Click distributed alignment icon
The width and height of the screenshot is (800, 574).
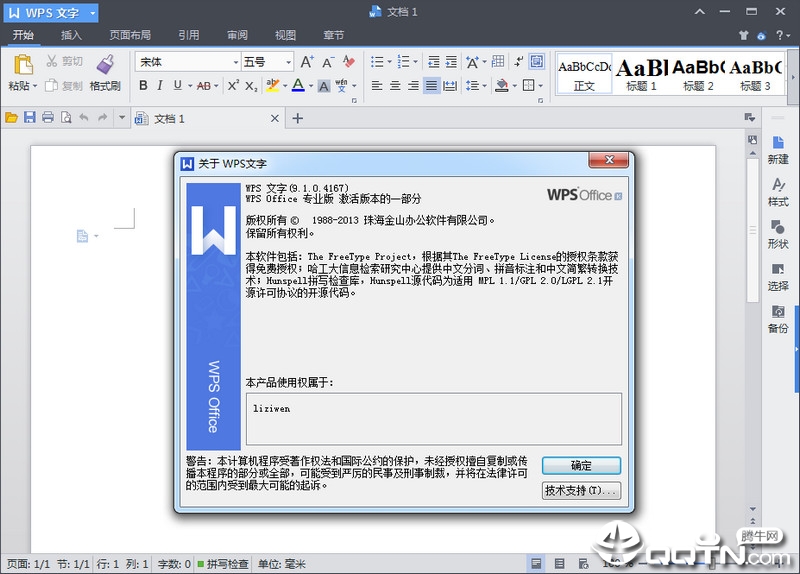point(450,86)
